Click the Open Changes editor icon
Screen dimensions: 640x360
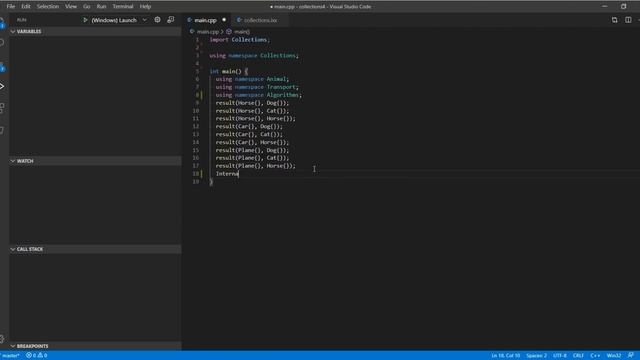[614, 20]
